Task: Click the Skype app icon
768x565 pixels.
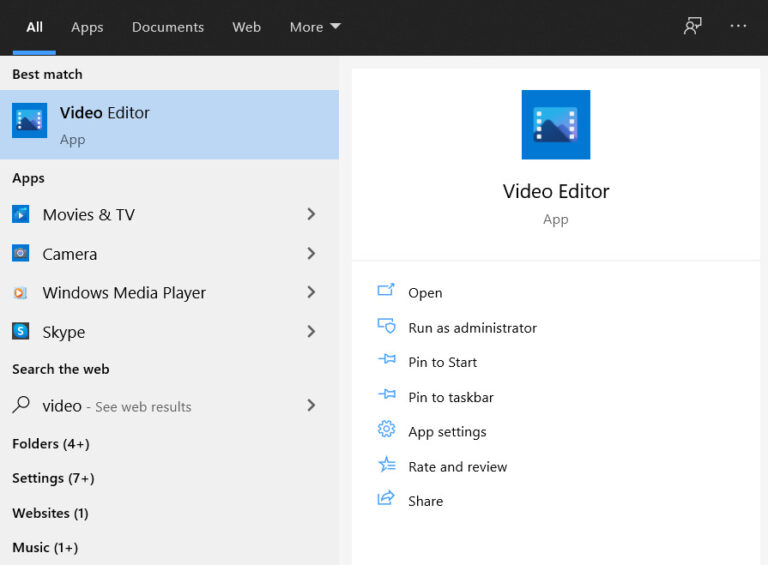Action: (21, 331)
